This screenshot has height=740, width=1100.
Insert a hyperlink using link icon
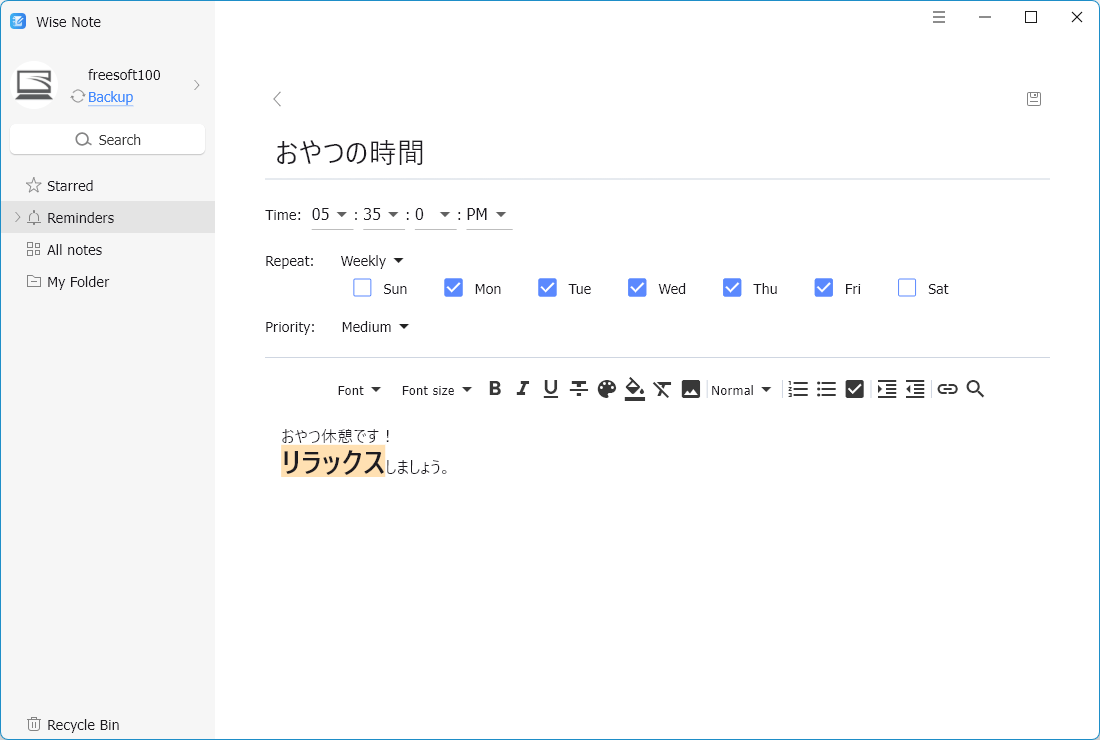[x=947, y=389]
